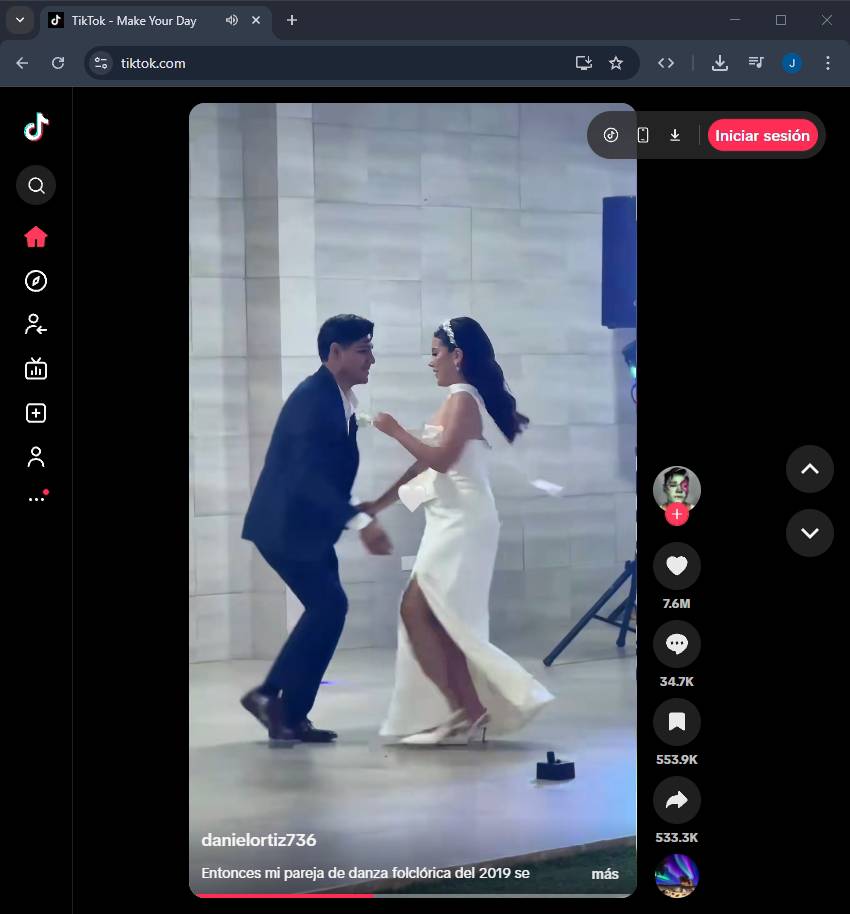The image size is (850, 914).
Task: Open the comments bubble with 34.7K
Action: (677, 644)
